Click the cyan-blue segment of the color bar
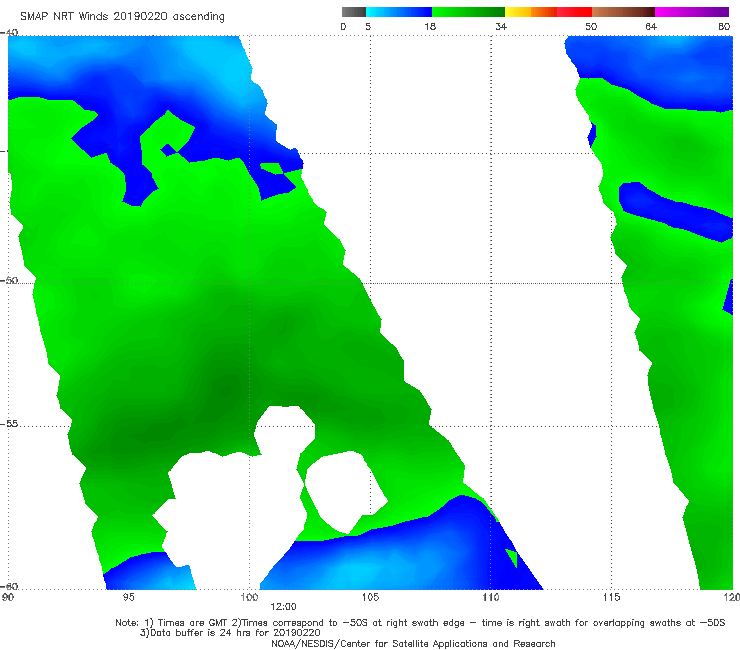The image size is (740, 650). 399,12
